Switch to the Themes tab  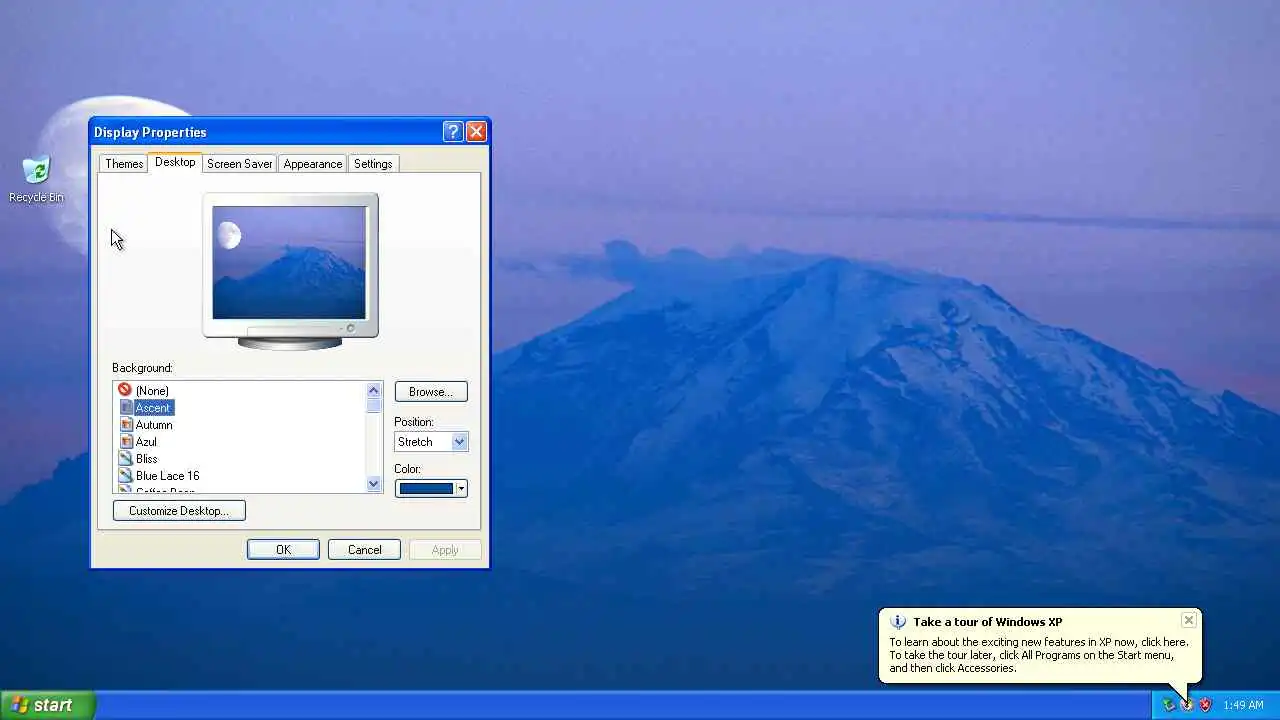124,164
